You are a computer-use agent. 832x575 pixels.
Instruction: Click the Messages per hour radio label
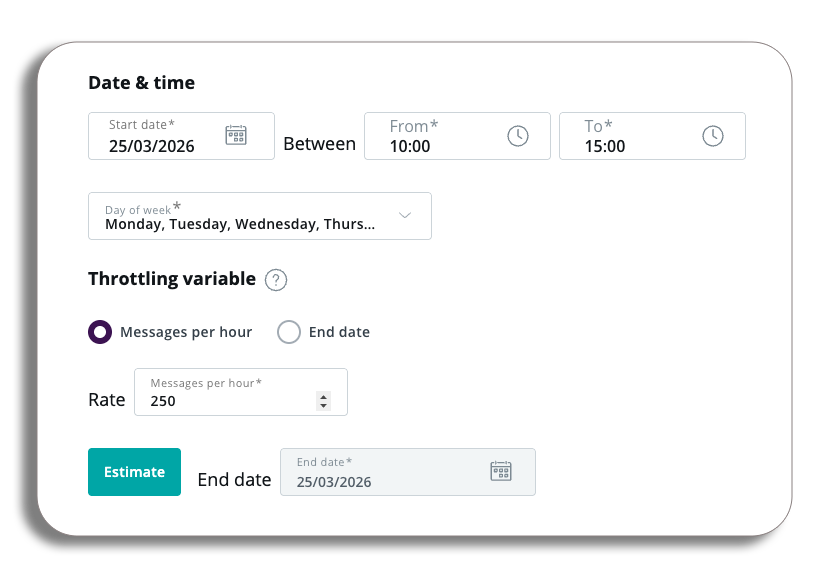tap(186, 332)
